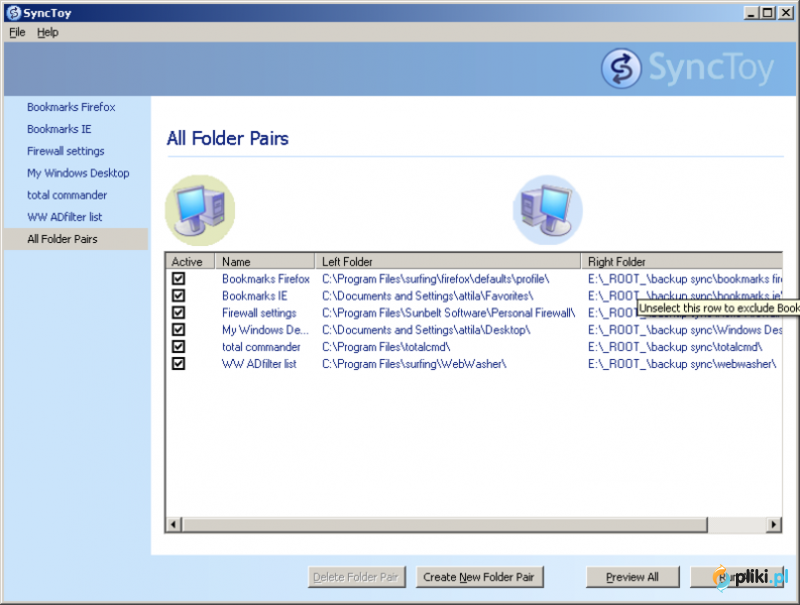
Task: Uncheck Active box for Bookmarks Firefox row
Action: (x=178, y=279)
